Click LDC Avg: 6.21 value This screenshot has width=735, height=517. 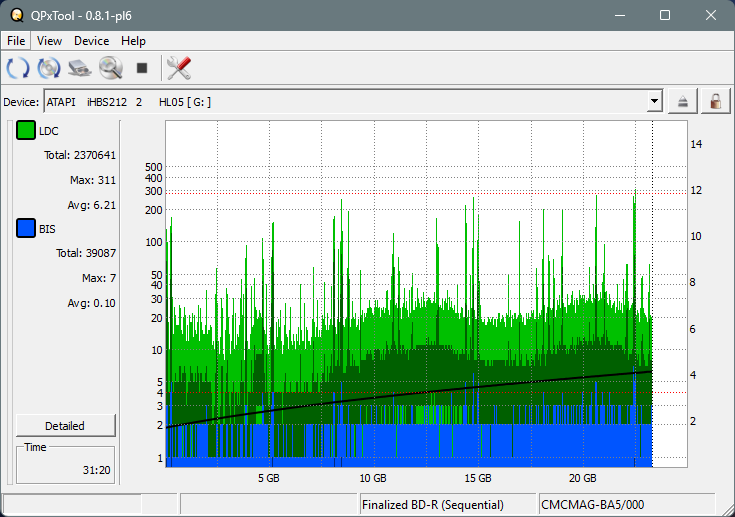pyautogui.click(x=91, y=205)
